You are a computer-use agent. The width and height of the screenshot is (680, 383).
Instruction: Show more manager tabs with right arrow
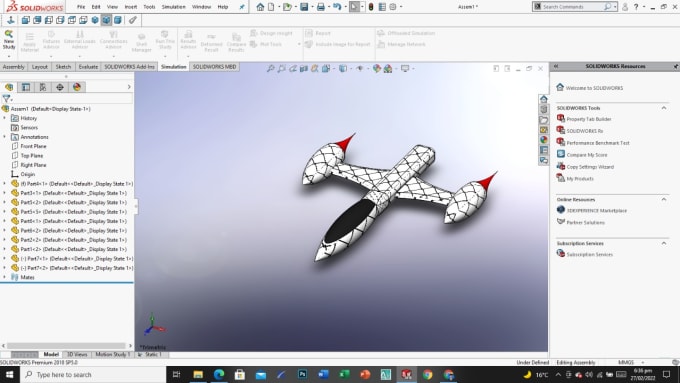pos(129,87)
